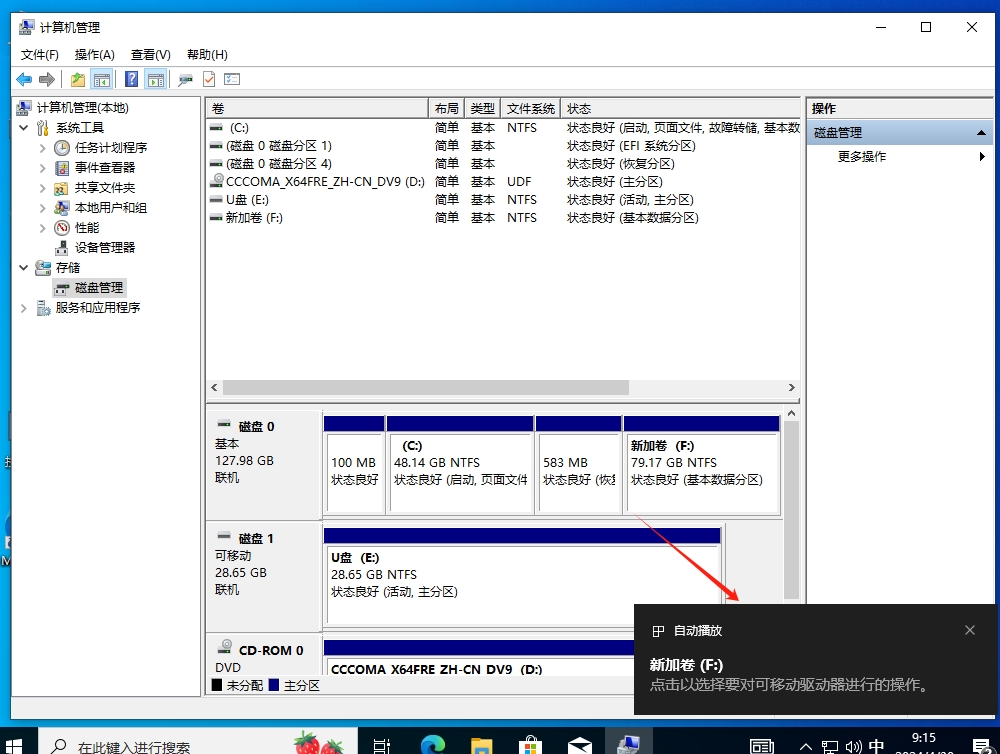1000x754 pixels.
Task: Click the volume list horizontal scrollbar
Action: [x=425, y=388]
